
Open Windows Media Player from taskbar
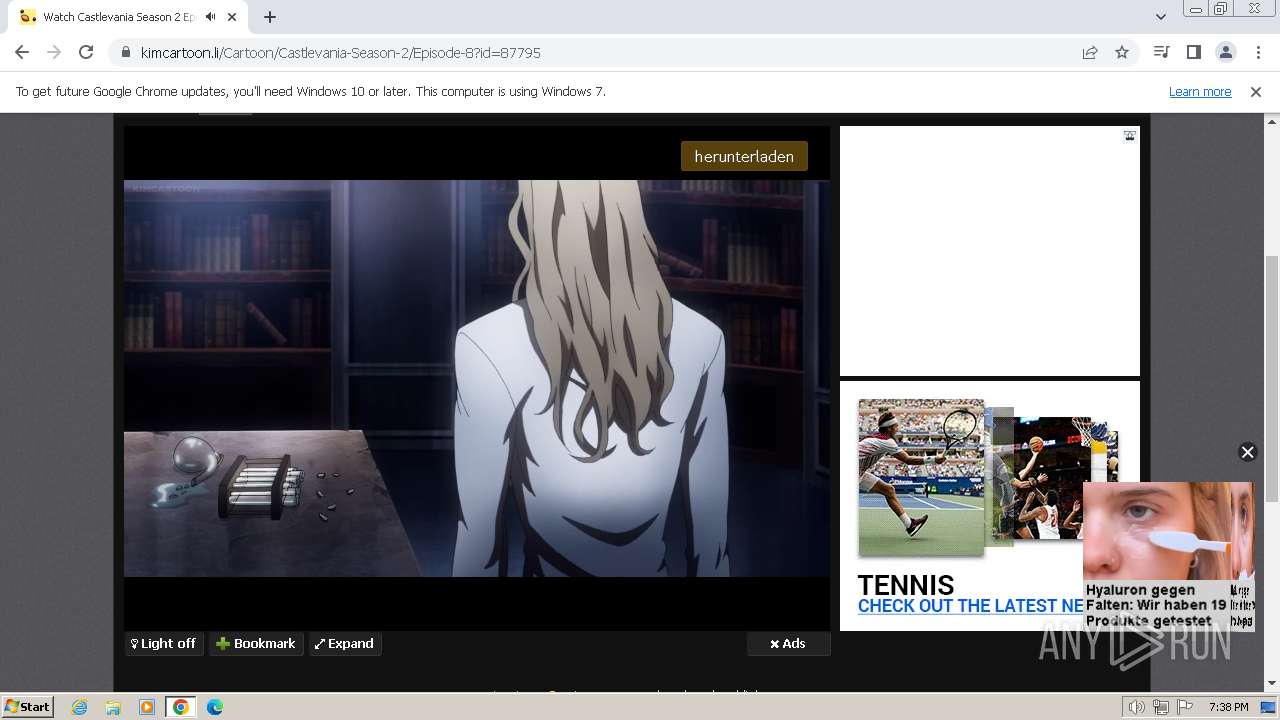147,707
